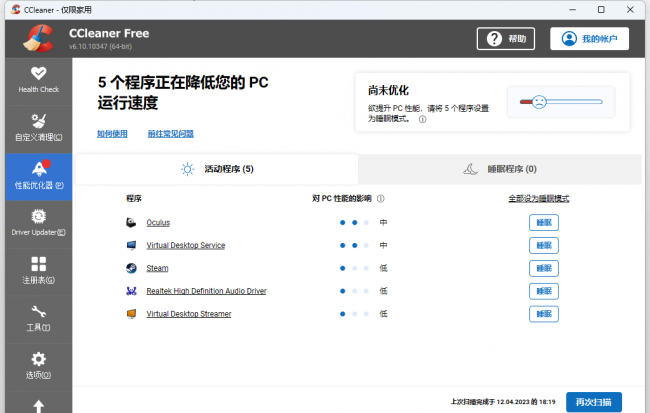The image size is (650, 413).
Task: Open the Steam program link
Action: tap(157, 268)
